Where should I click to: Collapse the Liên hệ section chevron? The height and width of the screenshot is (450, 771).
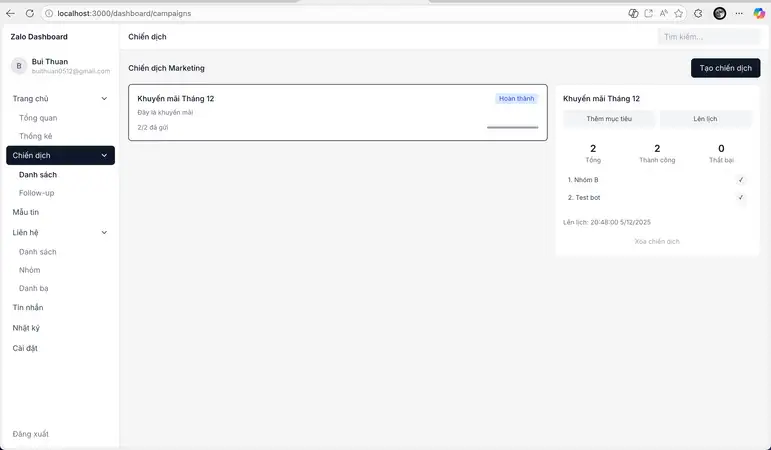pos(104,233)
